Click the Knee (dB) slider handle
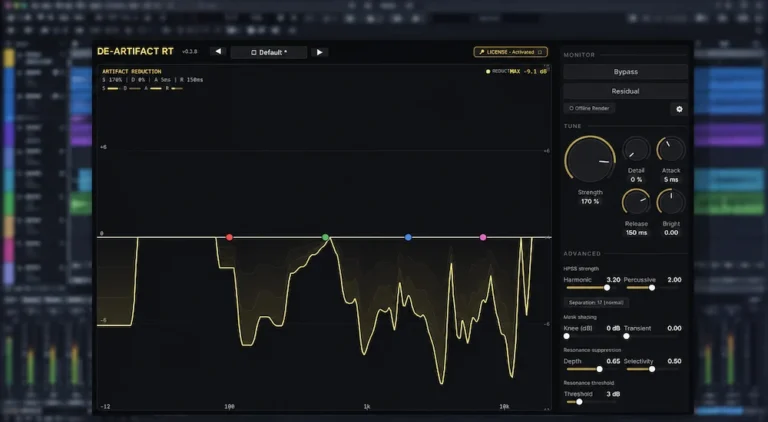768x422 pixels. (x=567, y=336)
